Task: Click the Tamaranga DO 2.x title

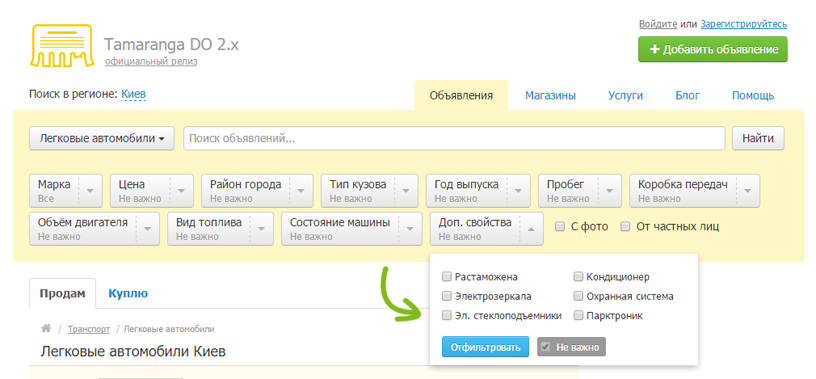Action: (x=171, y=45)
